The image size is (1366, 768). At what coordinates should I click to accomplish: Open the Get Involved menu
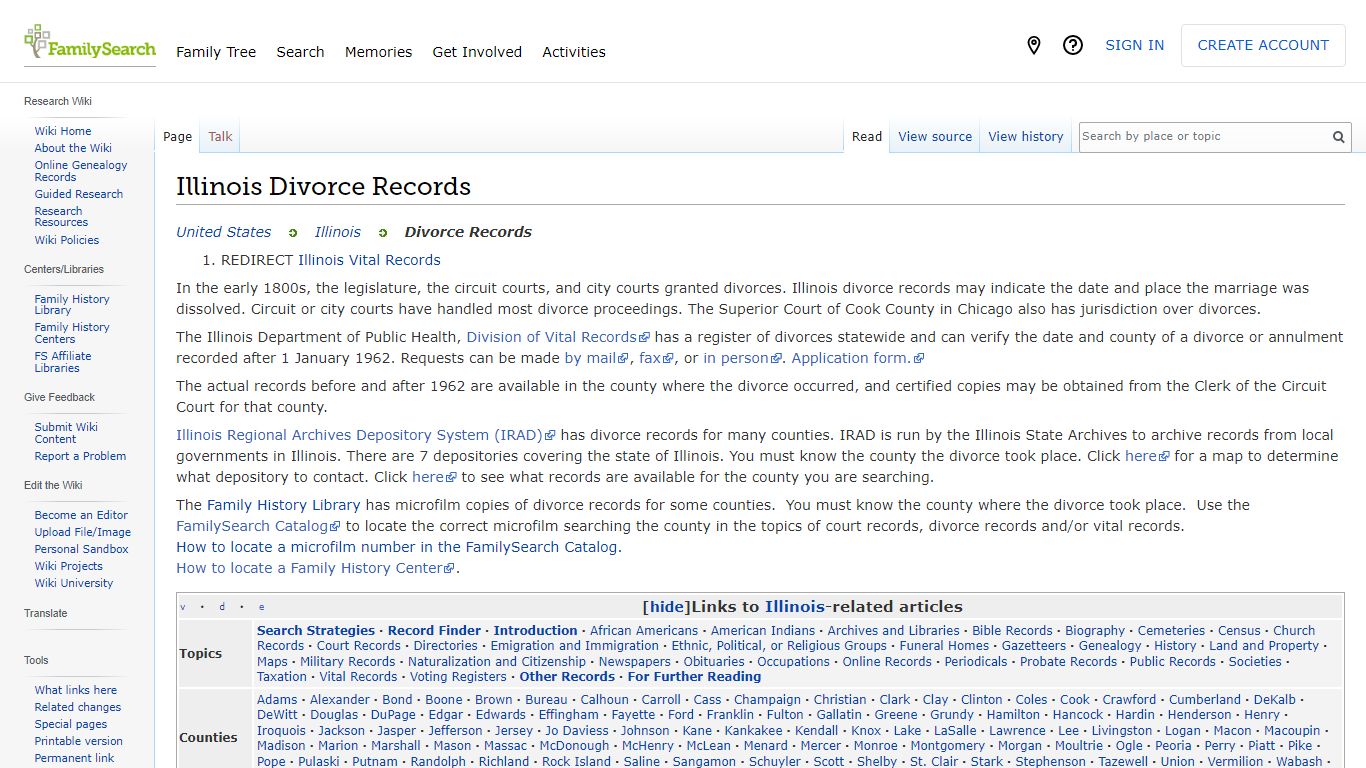[x=477, y=52]
